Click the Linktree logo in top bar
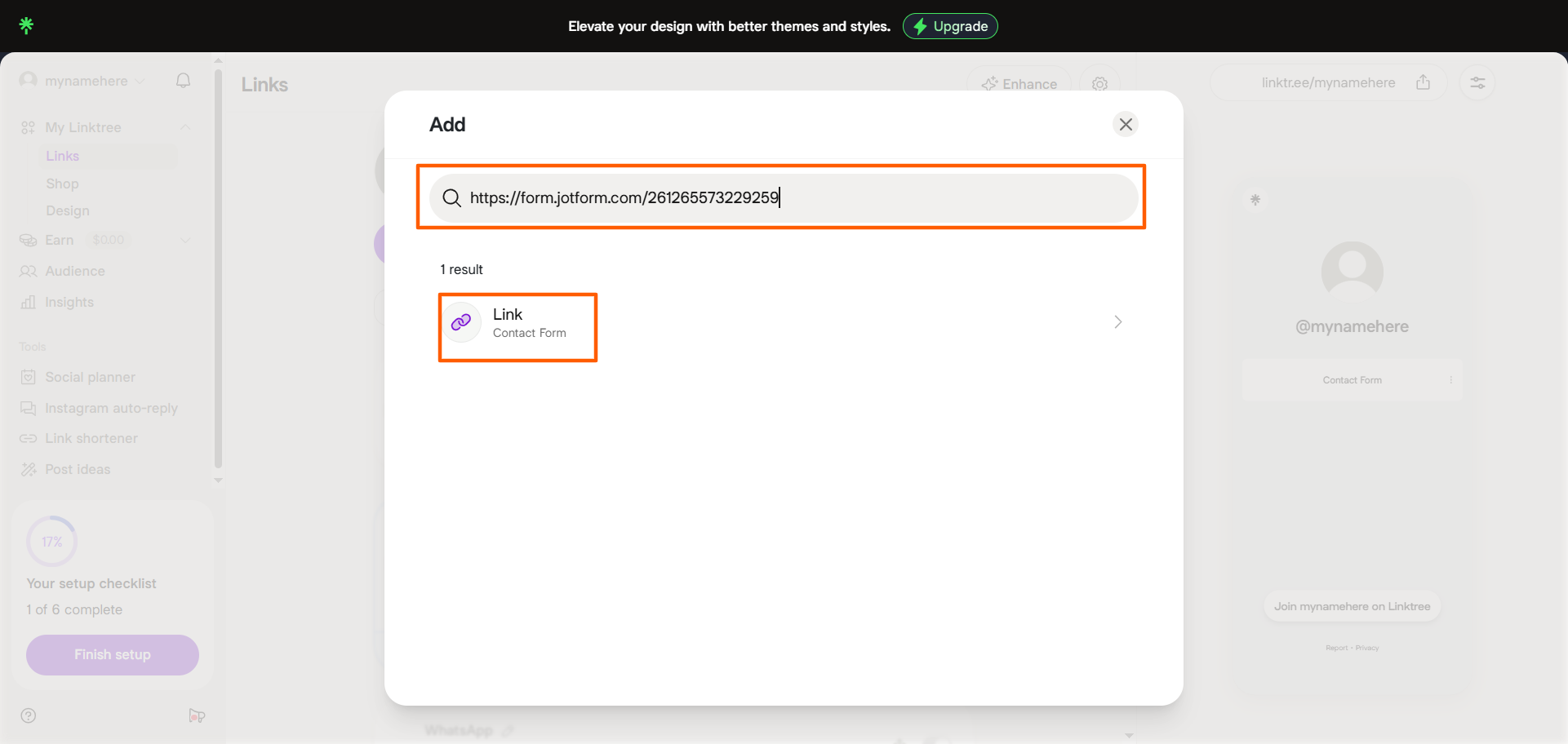This screenshot has height=744, width=1568. pos(26,25)
